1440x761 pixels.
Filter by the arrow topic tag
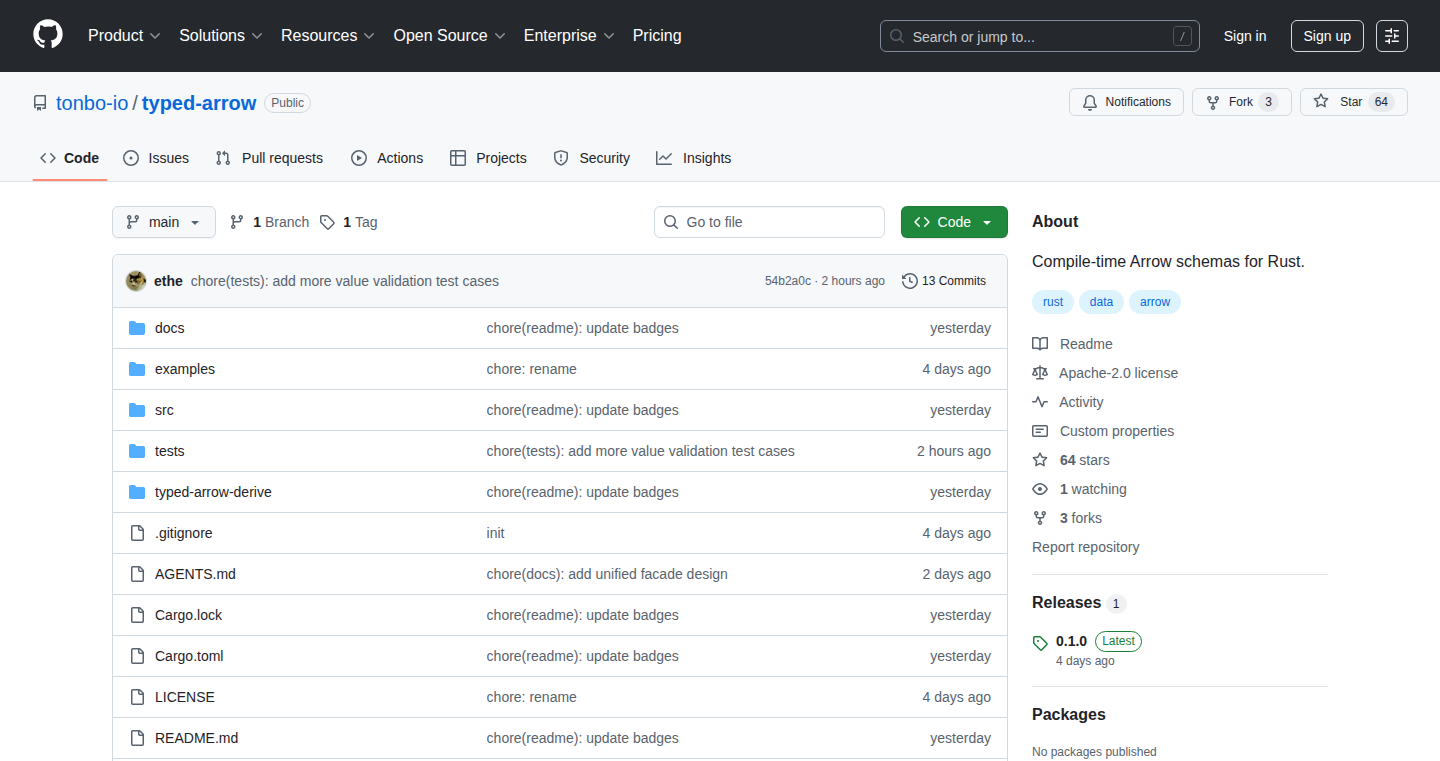(x=1155, y=302)
